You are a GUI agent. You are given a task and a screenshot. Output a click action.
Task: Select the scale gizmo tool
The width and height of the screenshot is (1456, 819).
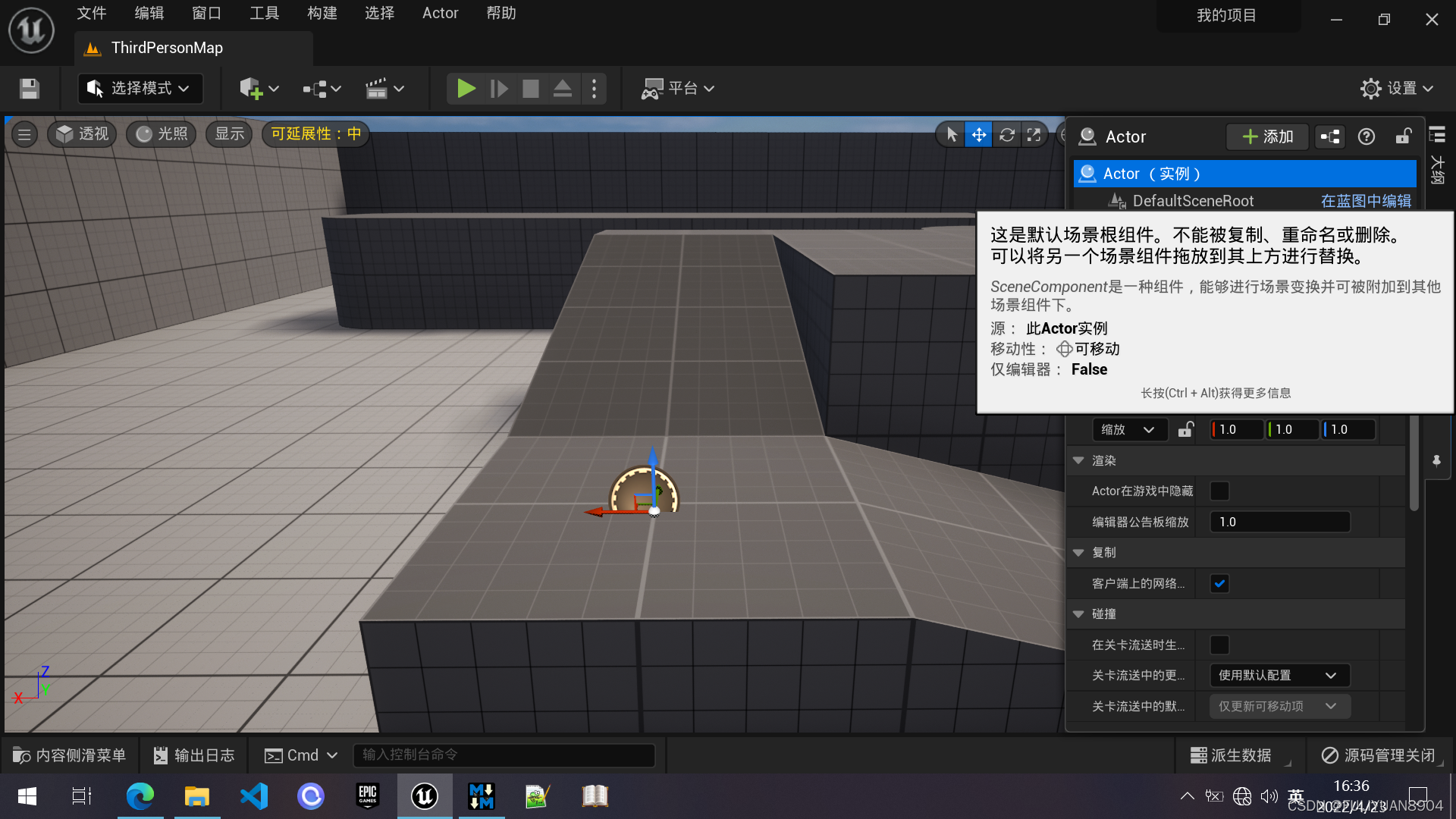click(1034, 135)
